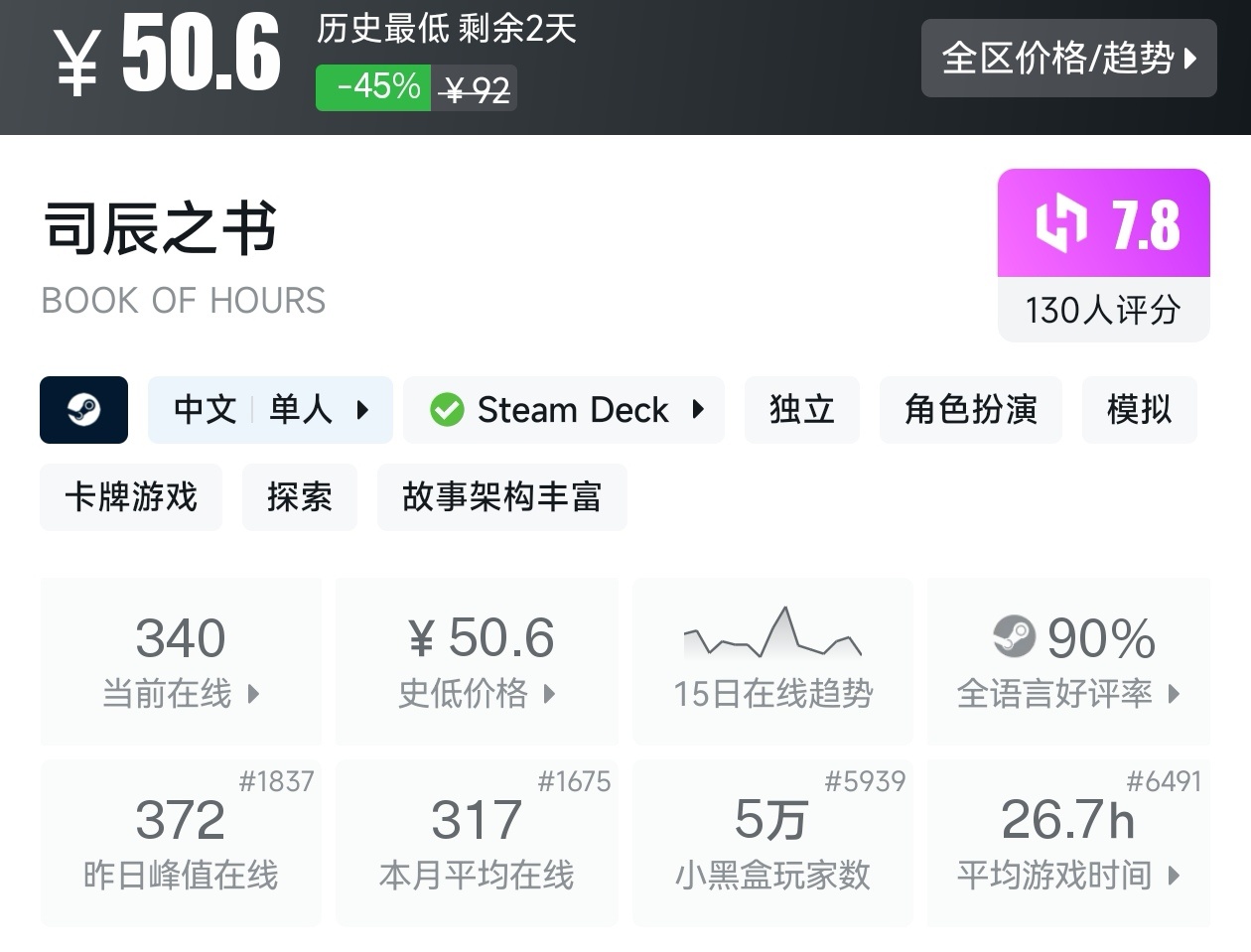Viewport: 1251px width, 952px height.
Task: Select the 卡牌游戏 tag
Action: point(131,496)
